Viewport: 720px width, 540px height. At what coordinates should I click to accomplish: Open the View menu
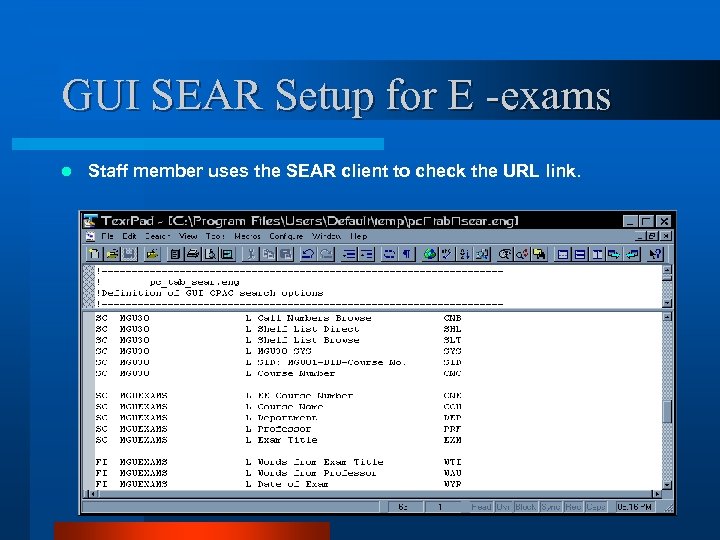click(188, 236)
